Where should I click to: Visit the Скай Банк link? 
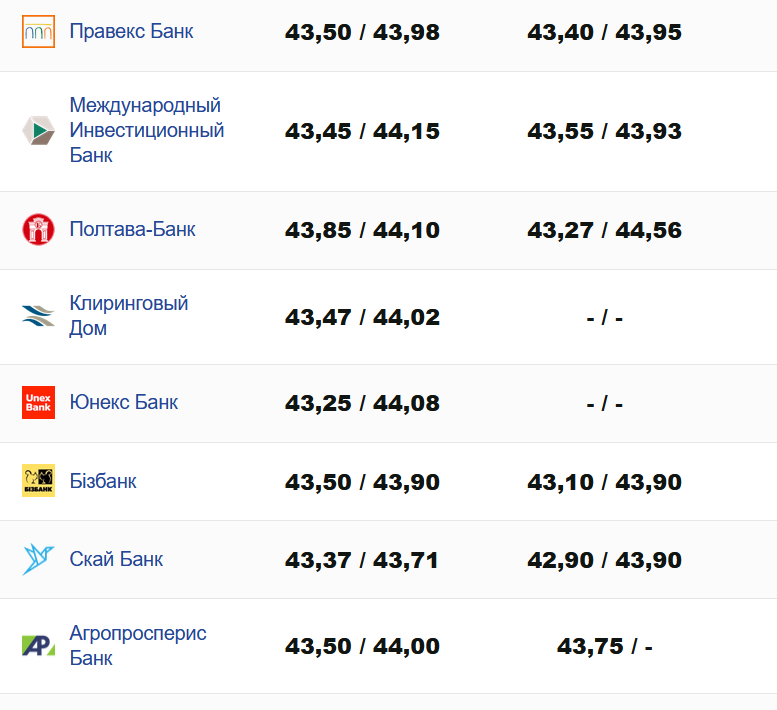pos(116,559)
